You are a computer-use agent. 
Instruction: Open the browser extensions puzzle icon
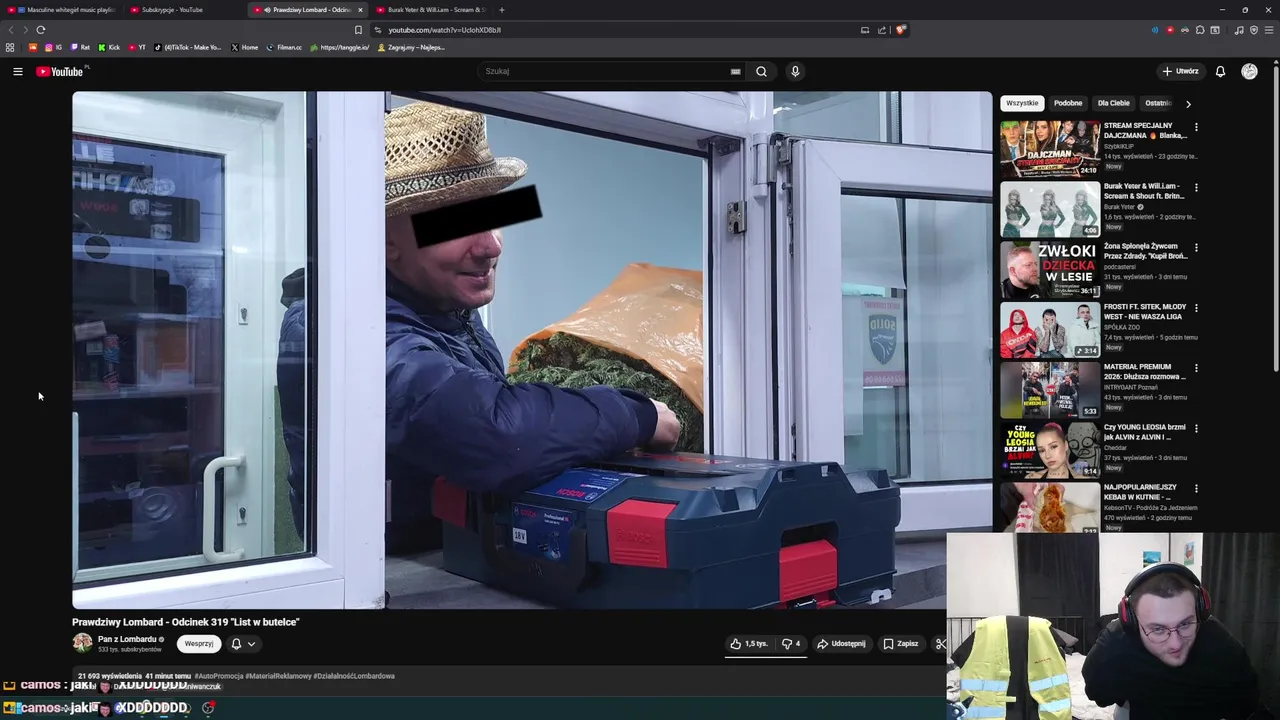click(x=1200, y=30)
